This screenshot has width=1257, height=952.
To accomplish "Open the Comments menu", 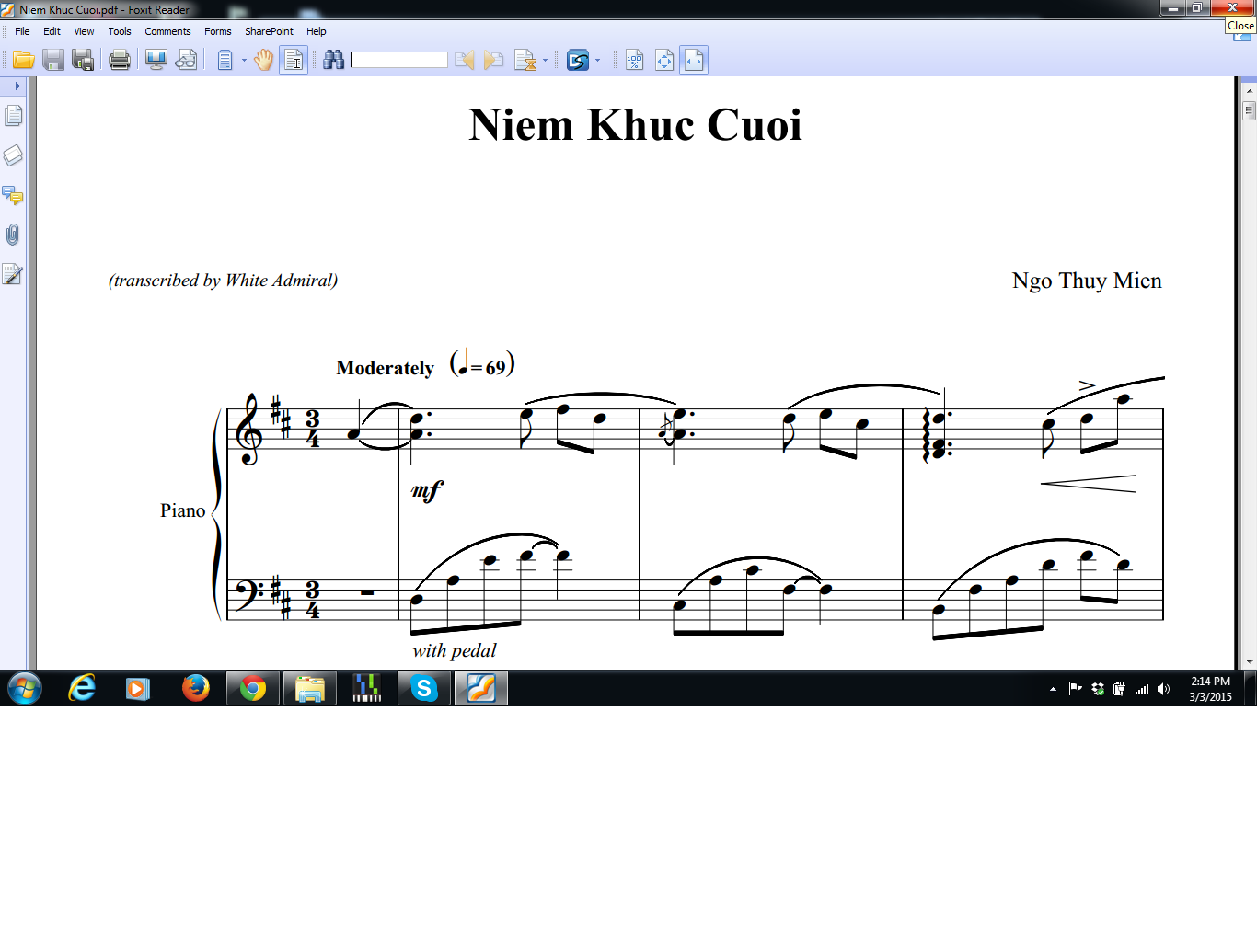I will [167, 31].
